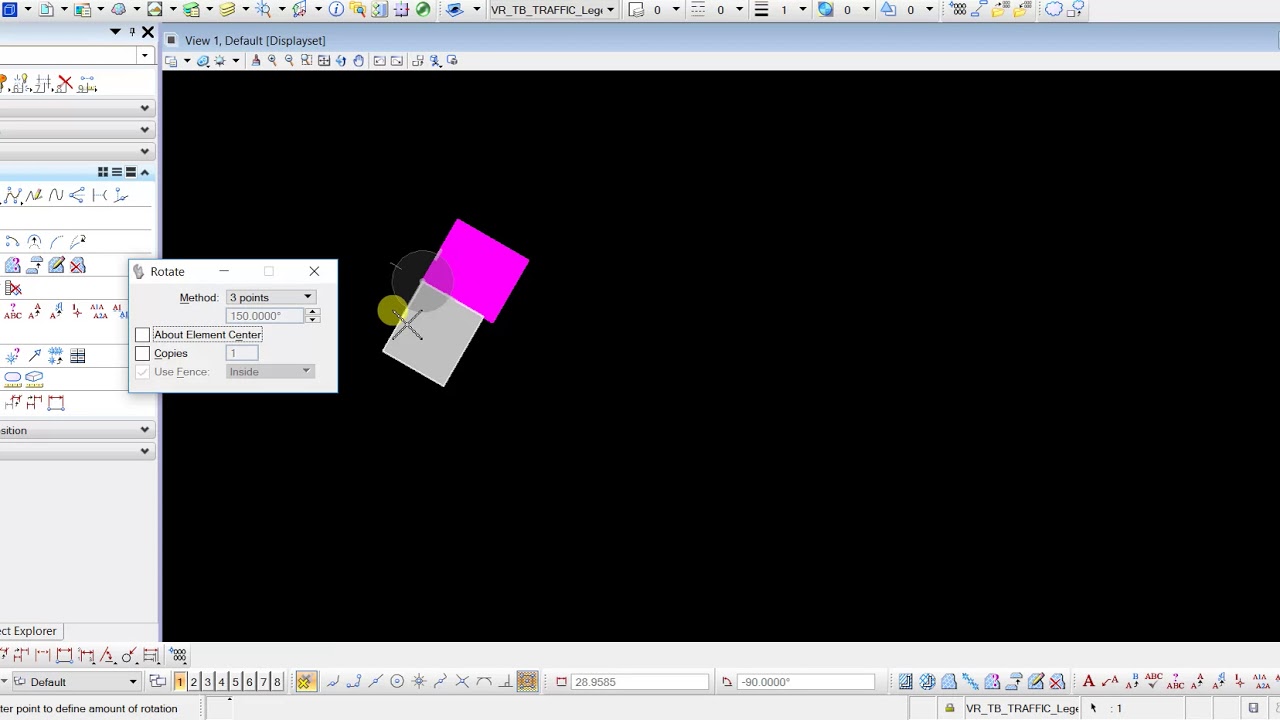Tick the About Element Center checkbox
The image size is (1280, 720).
coord(142,335)
